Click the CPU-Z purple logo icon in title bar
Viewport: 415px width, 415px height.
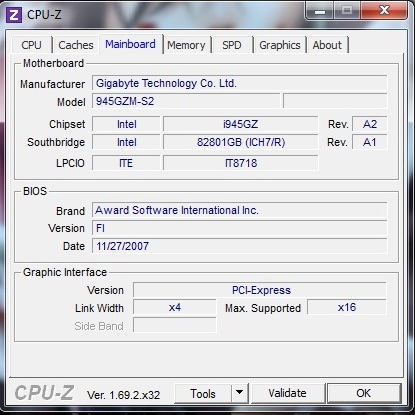click(x=14, y=15)
